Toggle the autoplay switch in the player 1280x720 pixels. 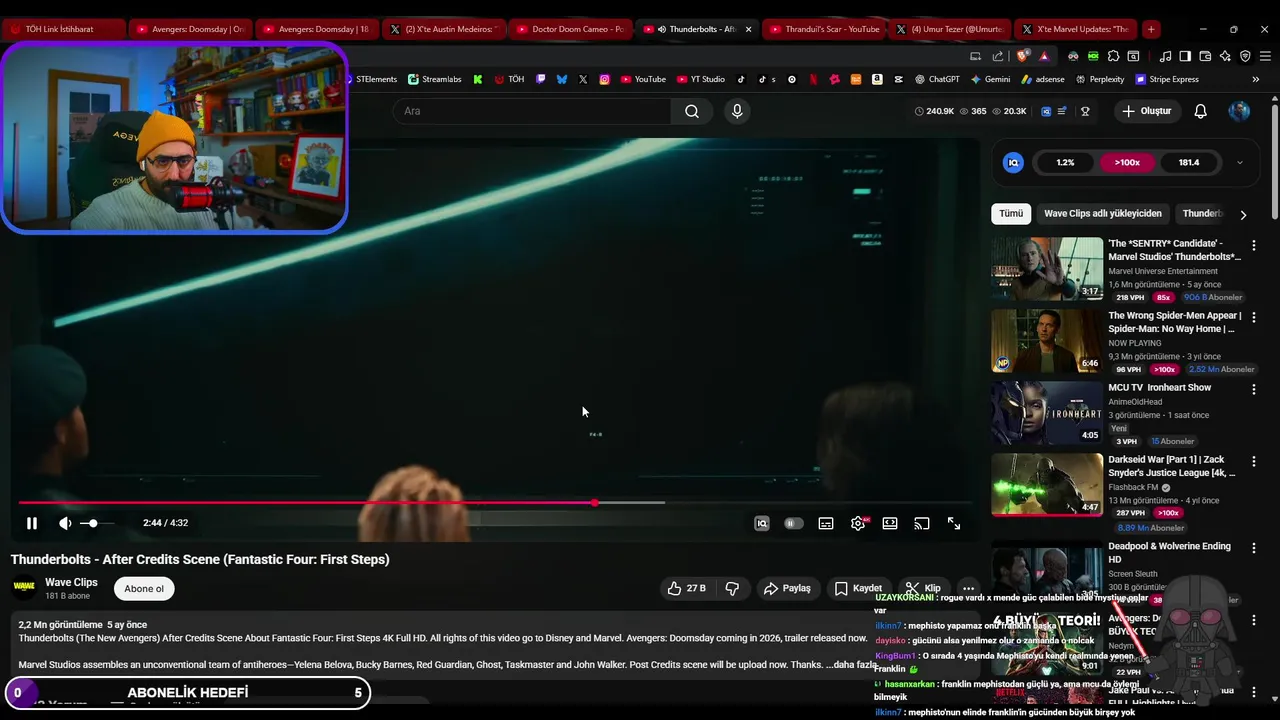pos(794,523)
